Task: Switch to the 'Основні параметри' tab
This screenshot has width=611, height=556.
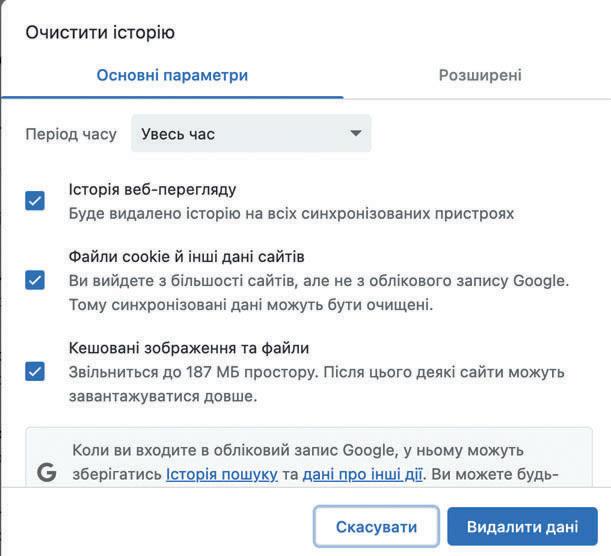Action: click(172, 75)
